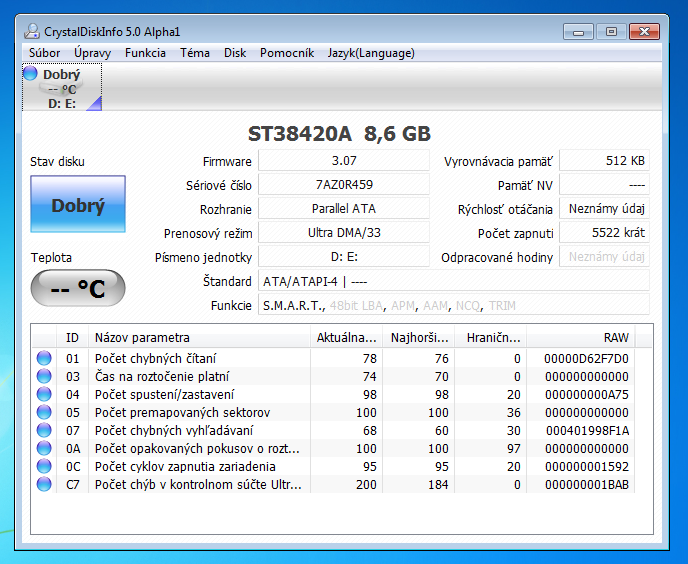Select the Počet chybných vyhľadávaní row
Image resolution: width=688 pixels, height=564 pixels.
click(x=333, y=430)
